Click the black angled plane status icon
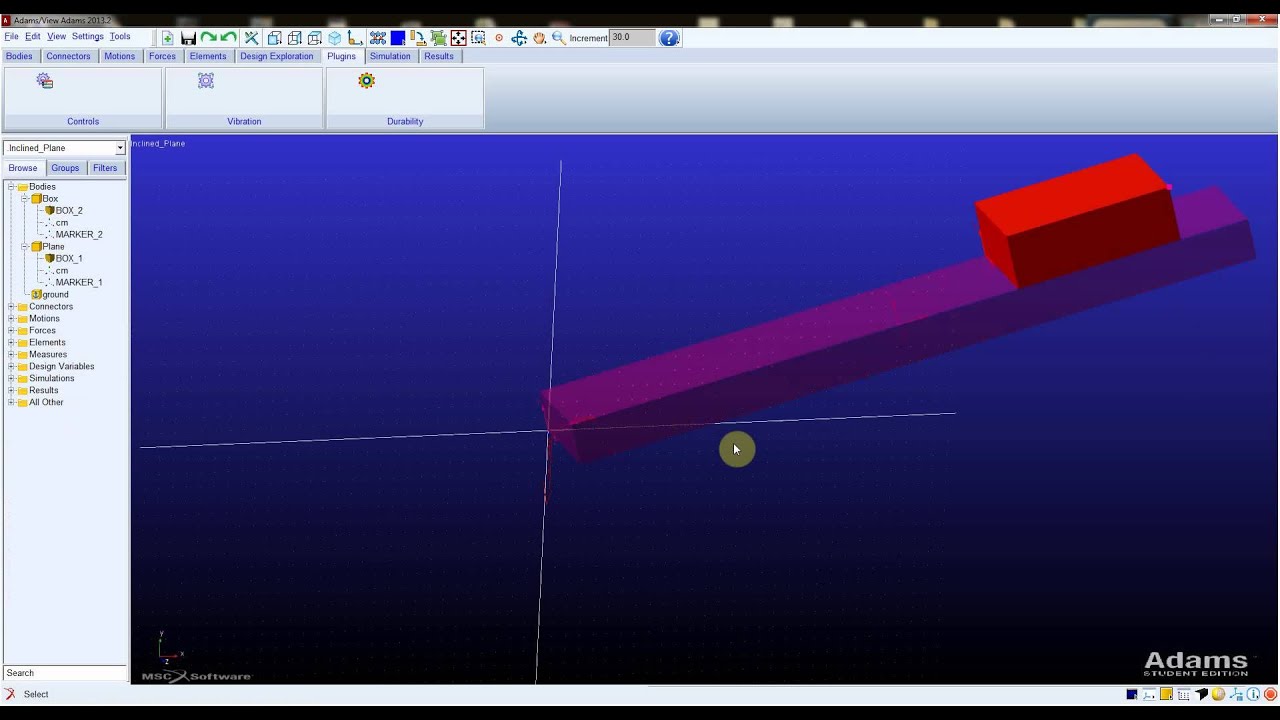The width and height of the screenshot is (1280, 720). click(1201, 694)
